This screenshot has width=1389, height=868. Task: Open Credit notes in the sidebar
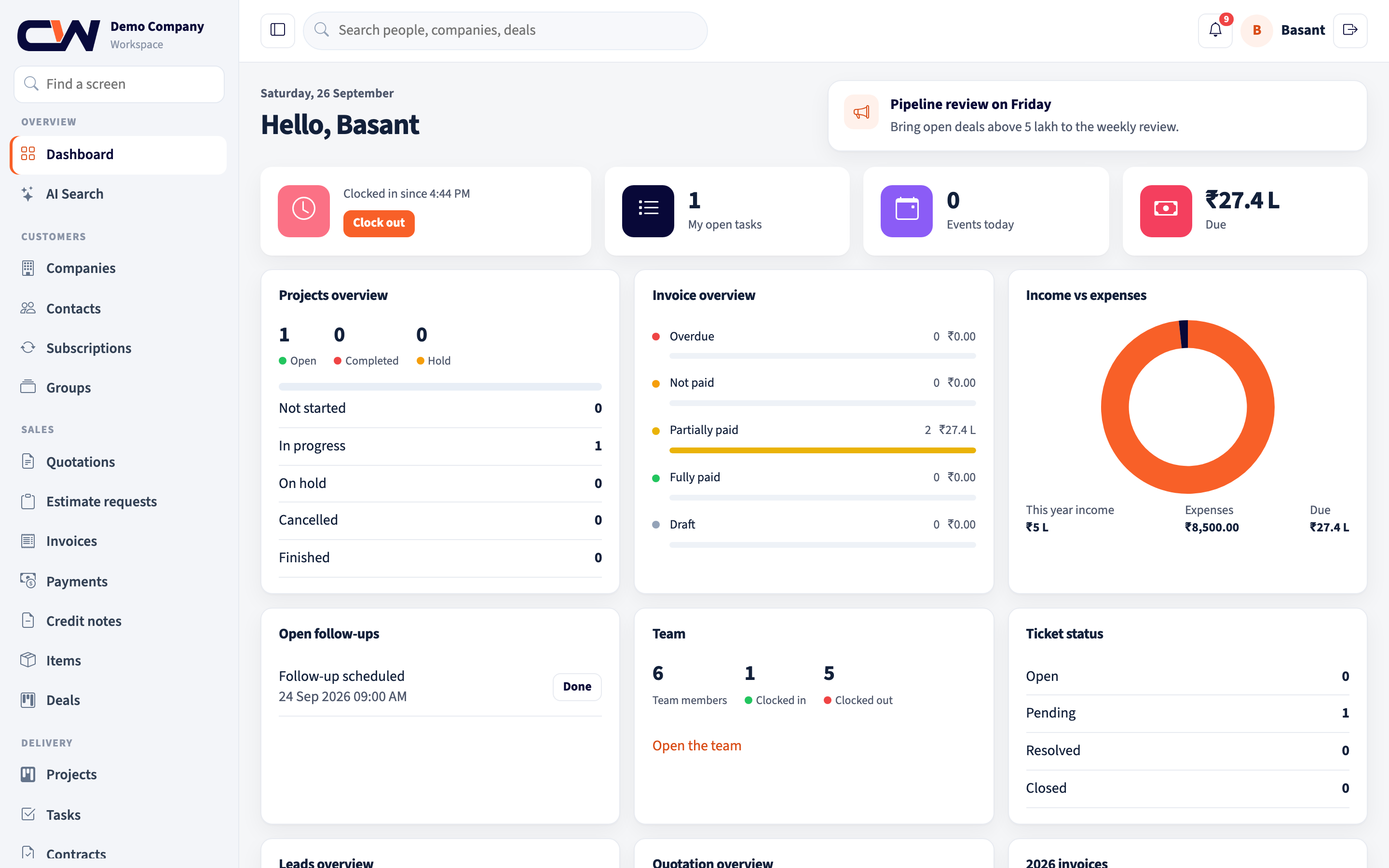click(x=118, y=621)
